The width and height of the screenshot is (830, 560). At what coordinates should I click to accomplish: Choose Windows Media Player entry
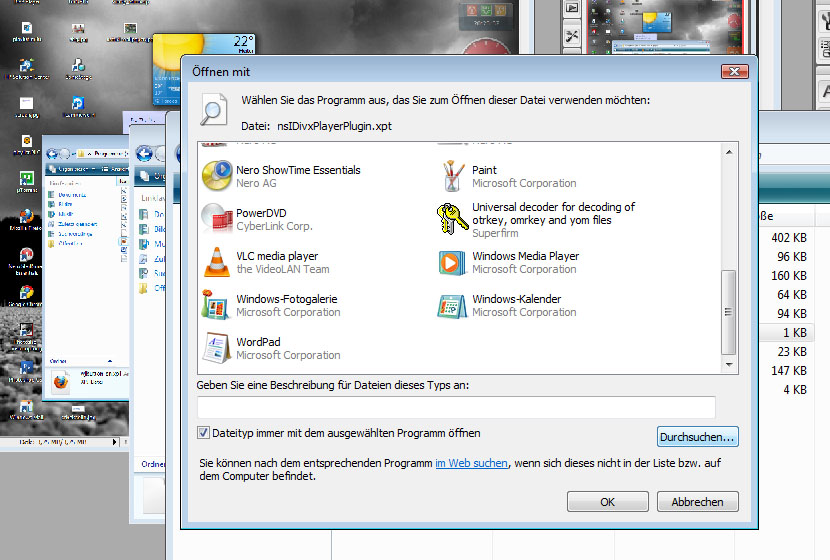(508, 262)
